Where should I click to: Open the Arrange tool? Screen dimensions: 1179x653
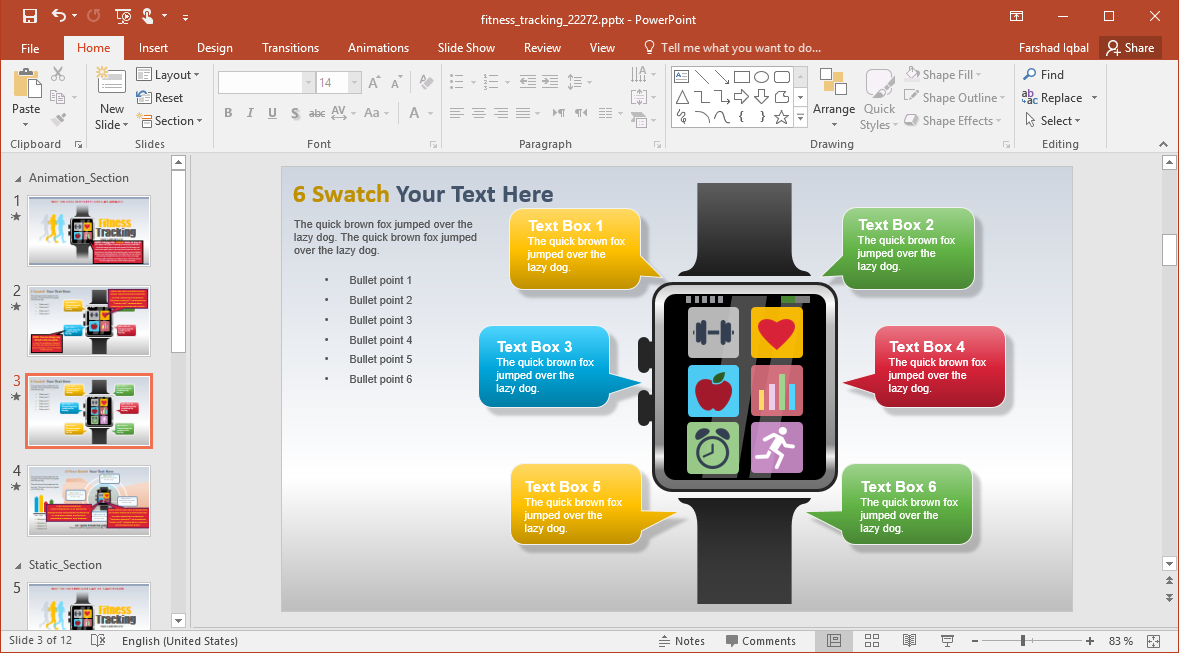[x=833, y=98]
